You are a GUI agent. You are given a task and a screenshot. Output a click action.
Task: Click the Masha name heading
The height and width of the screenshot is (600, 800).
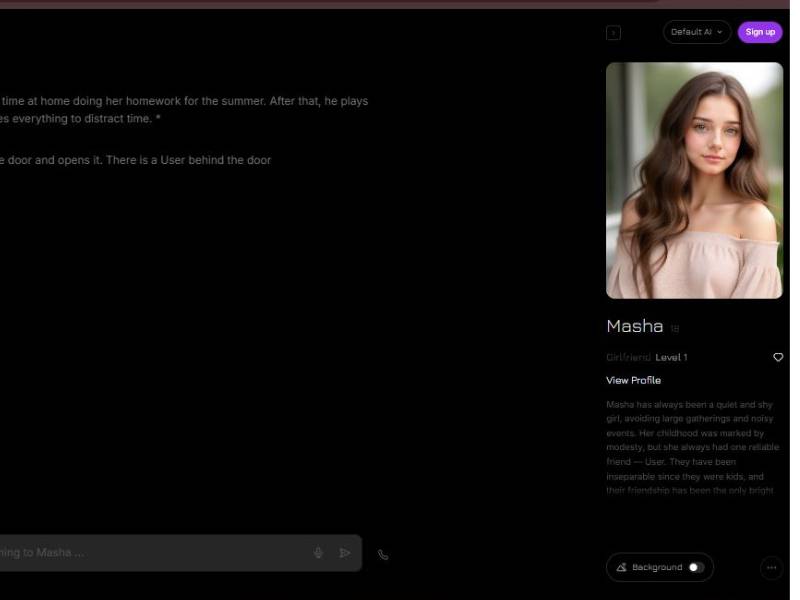click(x=634, y=326)
